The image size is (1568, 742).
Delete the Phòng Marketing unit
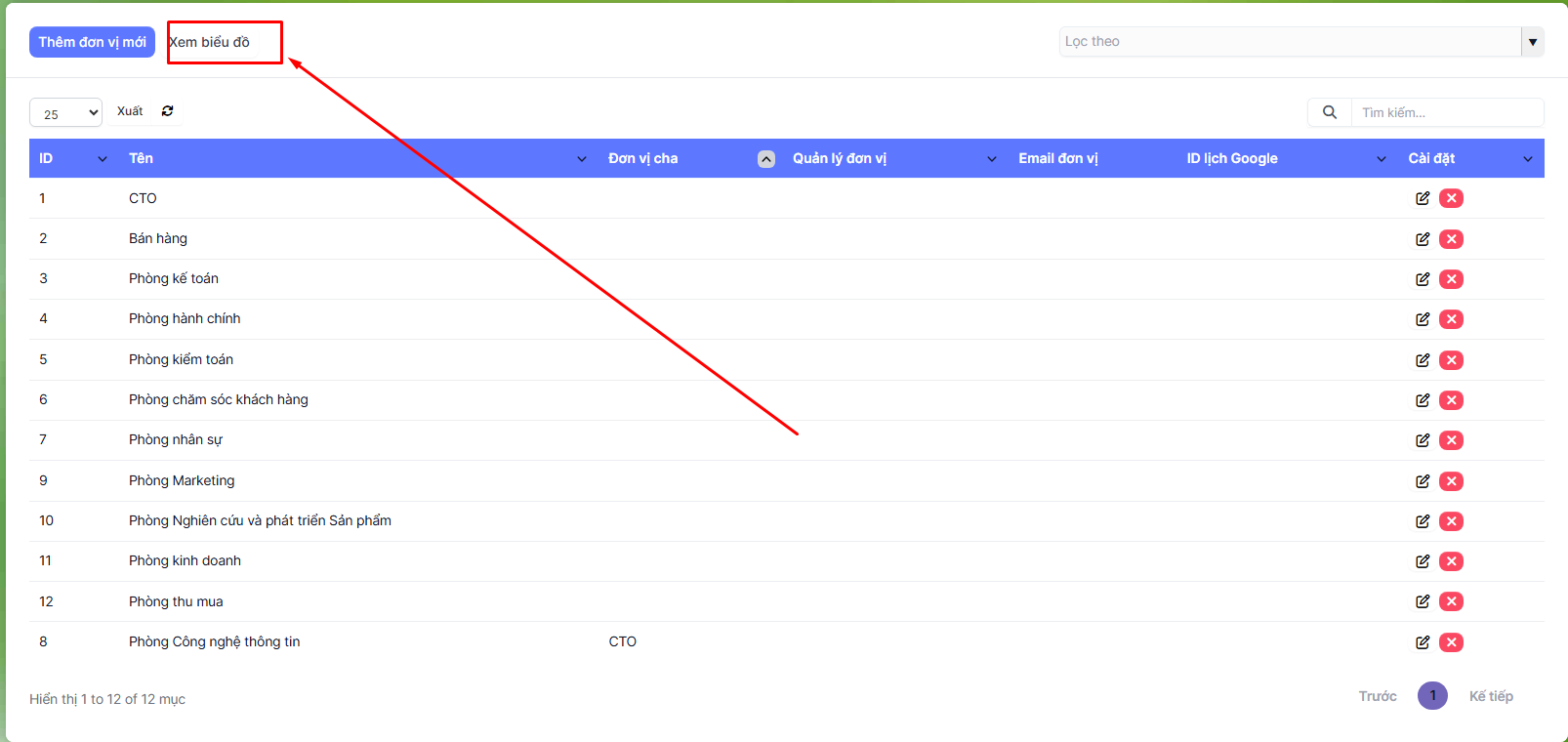coord(1451,481)
